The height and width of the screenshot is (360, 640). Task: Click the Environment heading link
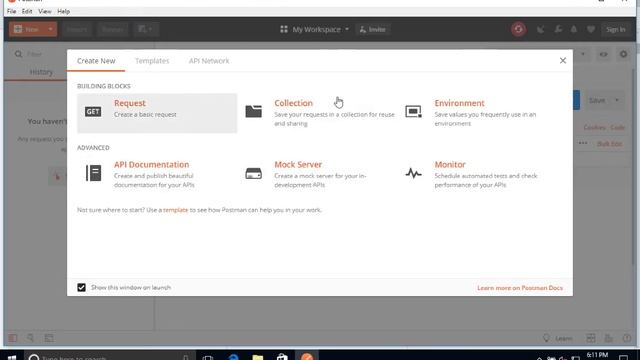(459, 103)
